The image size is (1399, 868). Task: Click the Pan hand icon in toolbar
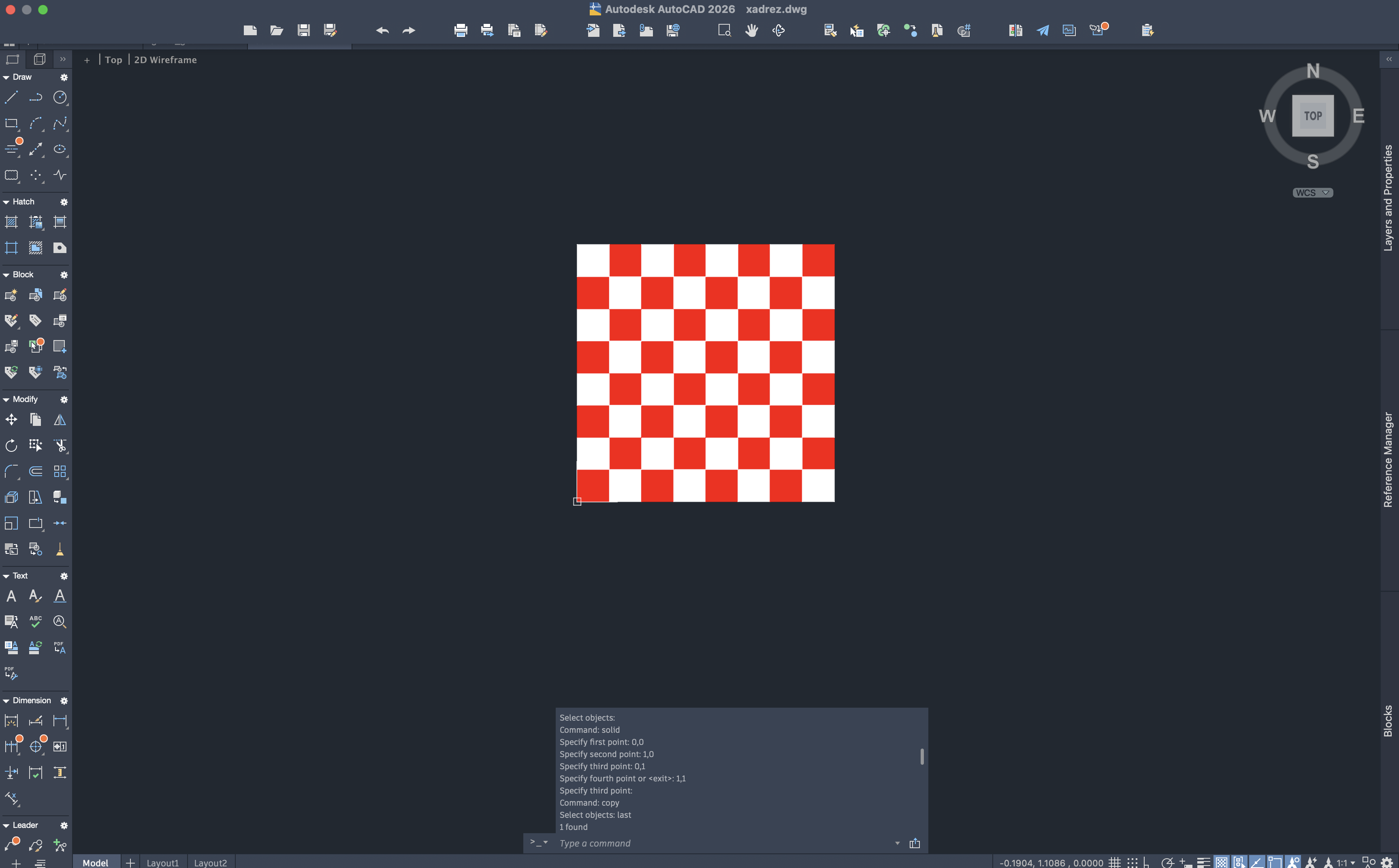point(751,30)
